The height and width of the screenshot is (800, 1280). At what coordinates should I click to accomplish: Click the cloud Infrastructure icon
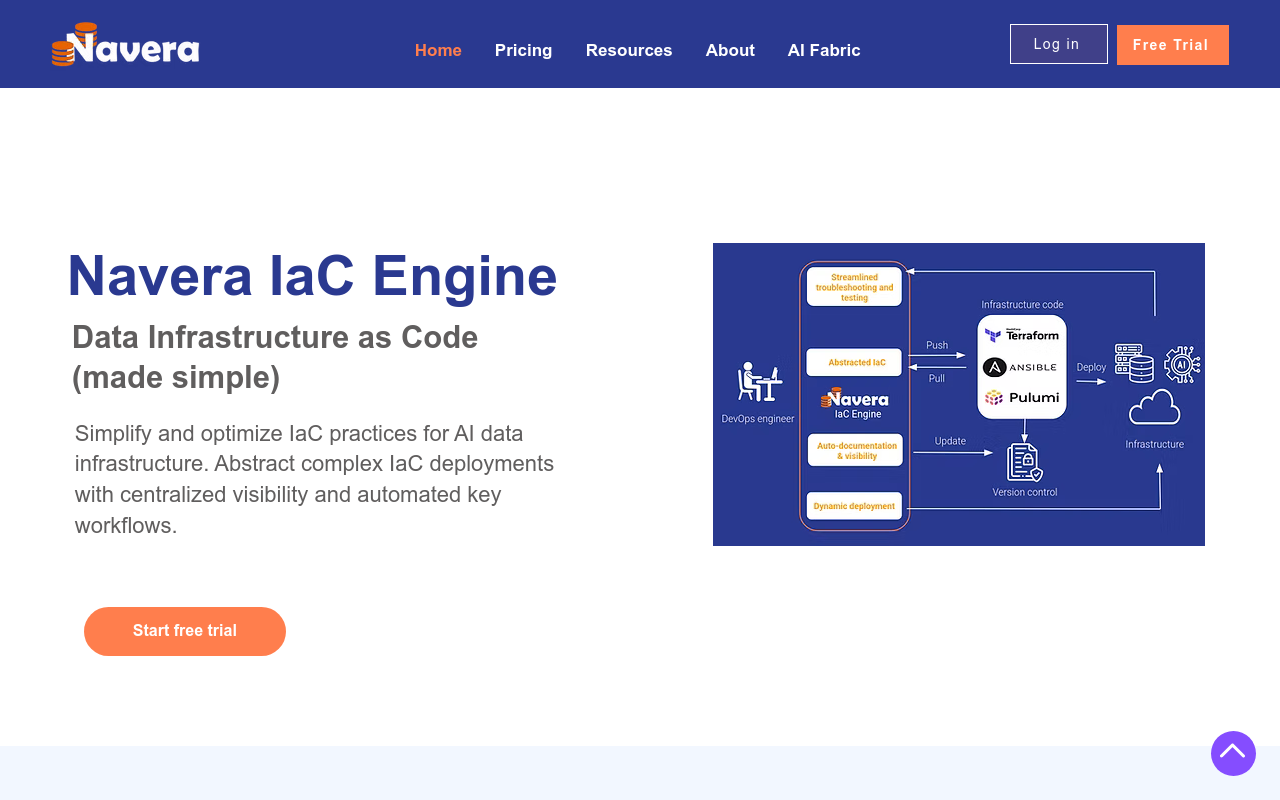click(x=1154, y=409)
